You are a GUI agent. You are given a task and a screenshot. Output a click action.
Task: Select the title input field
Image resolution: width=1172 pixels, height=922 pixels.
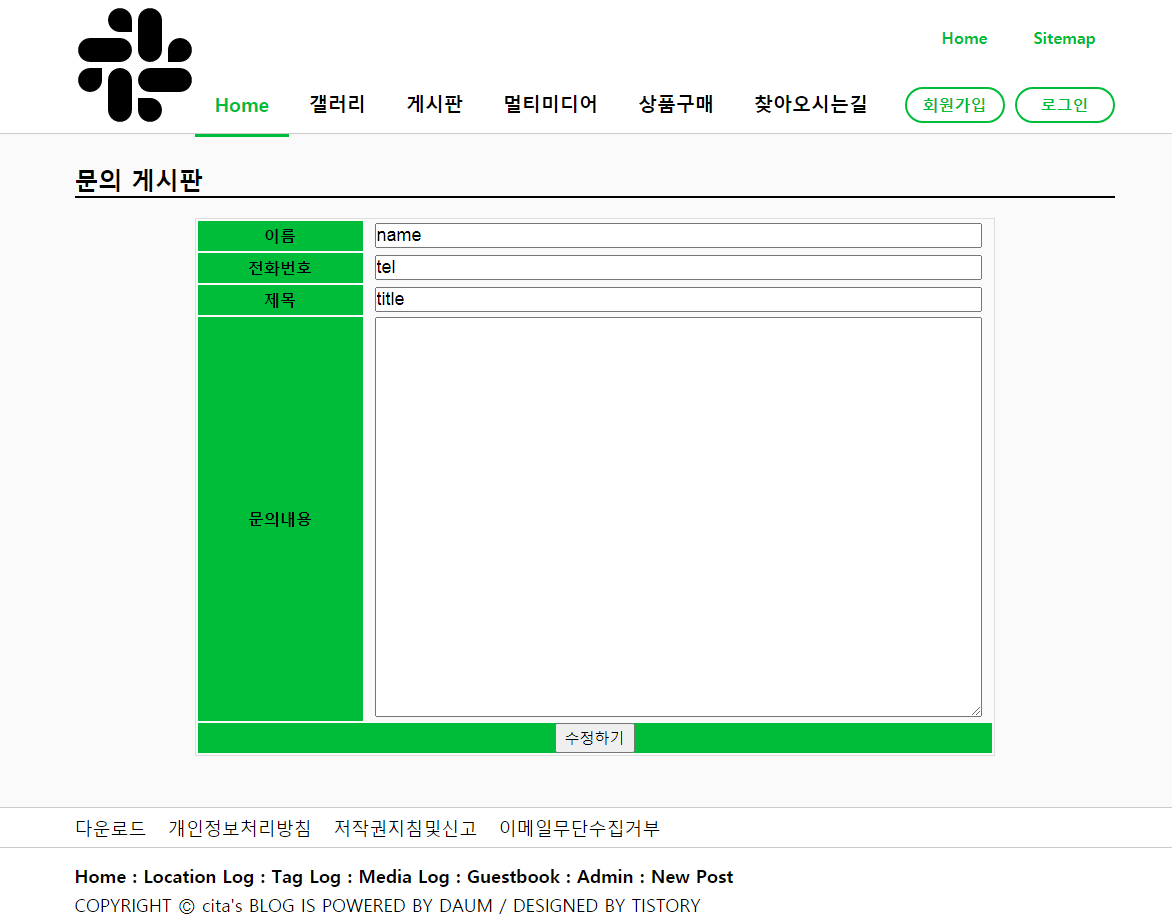(x=677, y=299)
